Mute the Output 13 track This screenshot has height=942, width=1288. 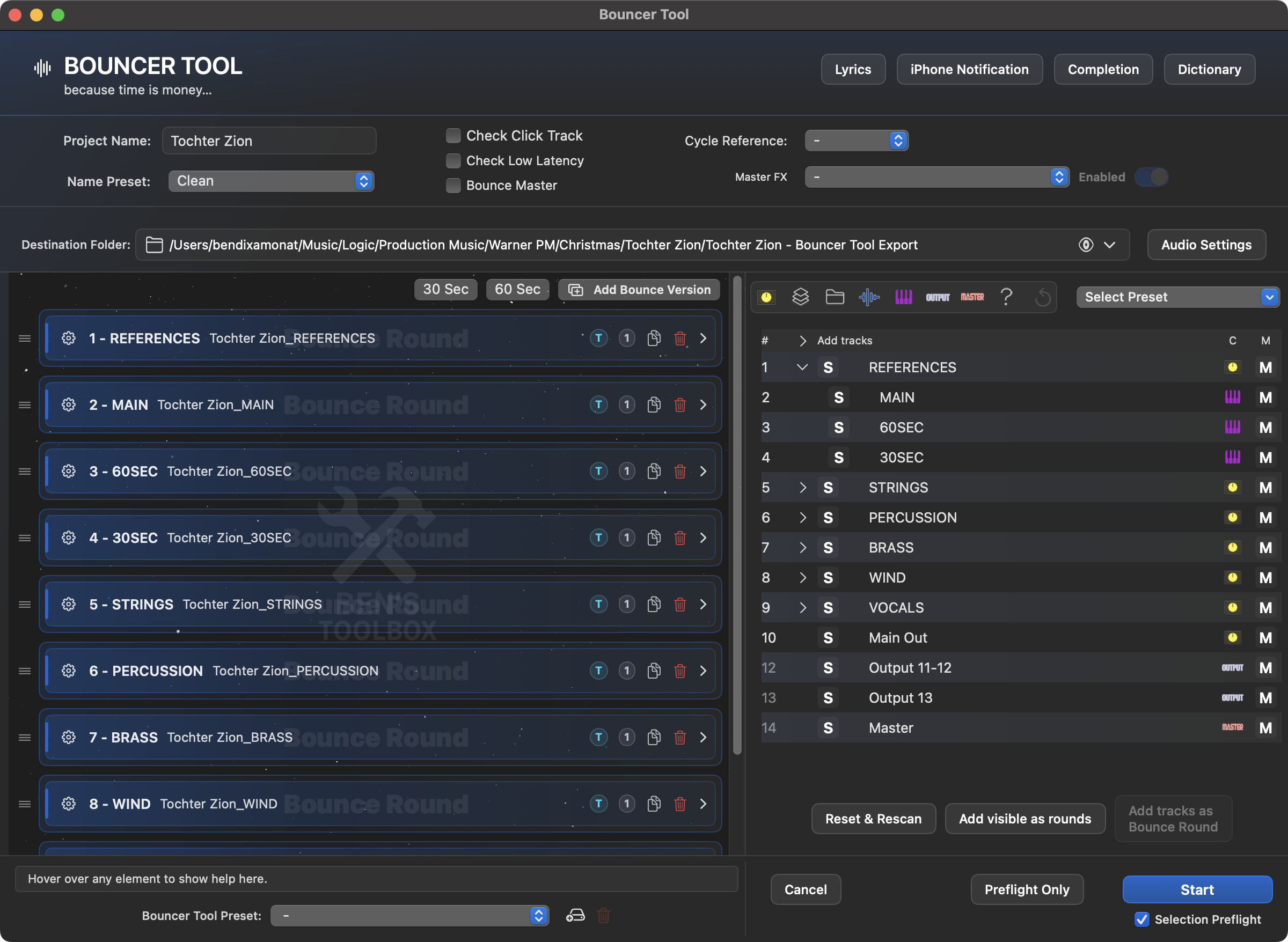tap(1265, 698)
